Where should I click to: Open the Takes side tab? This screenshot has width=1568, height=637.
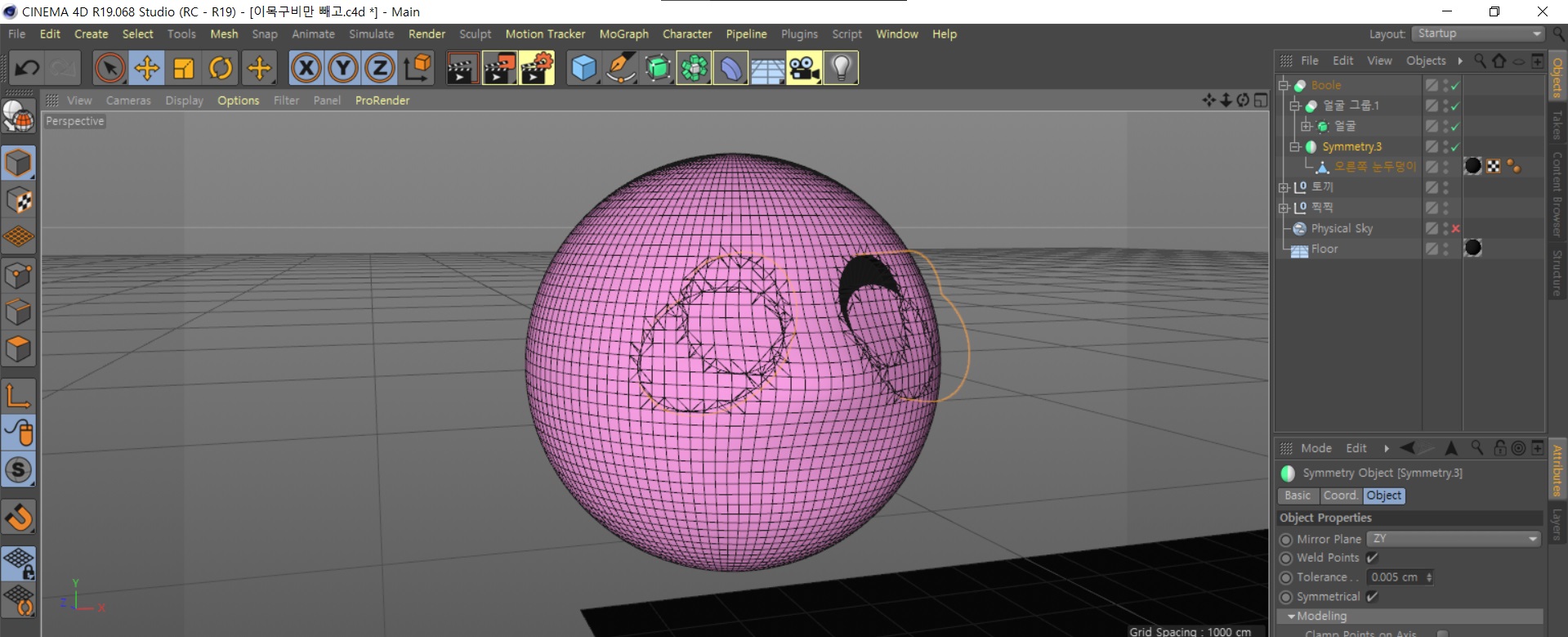click(1557, 125)
